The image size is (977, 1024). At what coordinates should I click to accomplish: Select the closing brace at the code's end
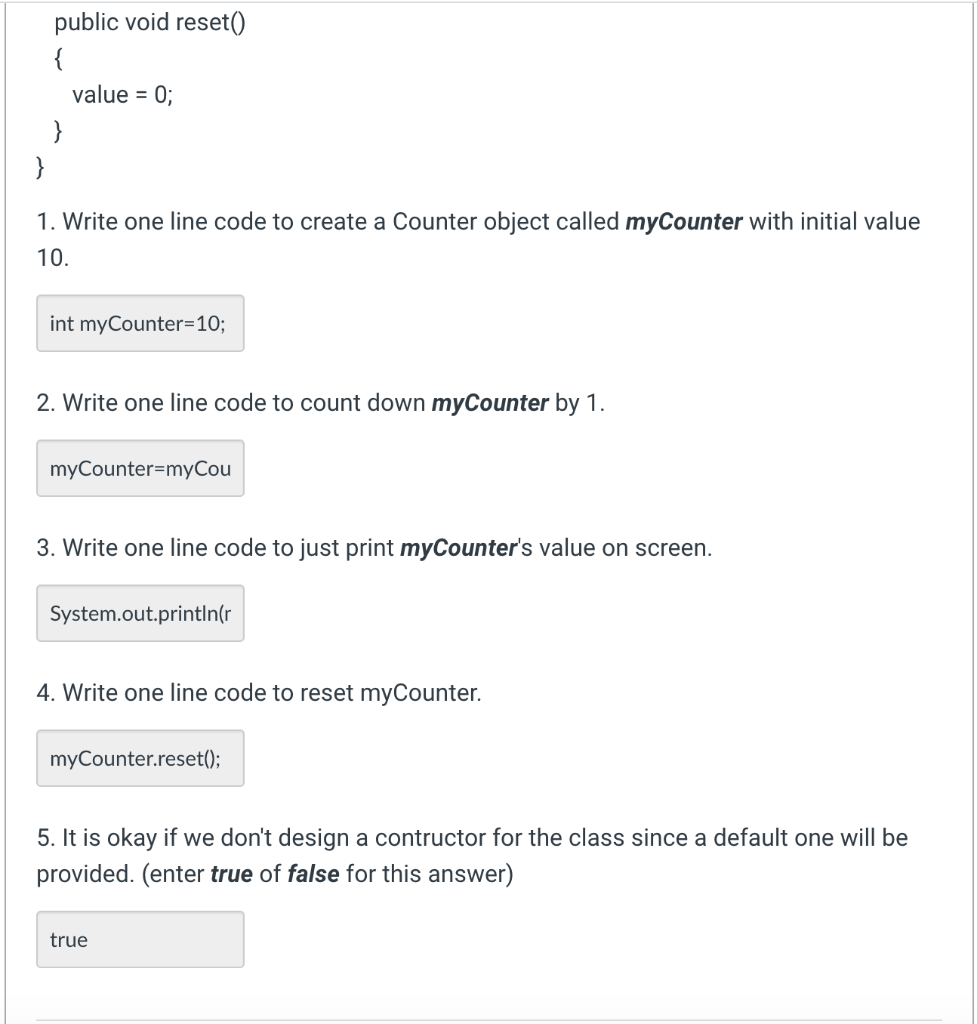38,168
